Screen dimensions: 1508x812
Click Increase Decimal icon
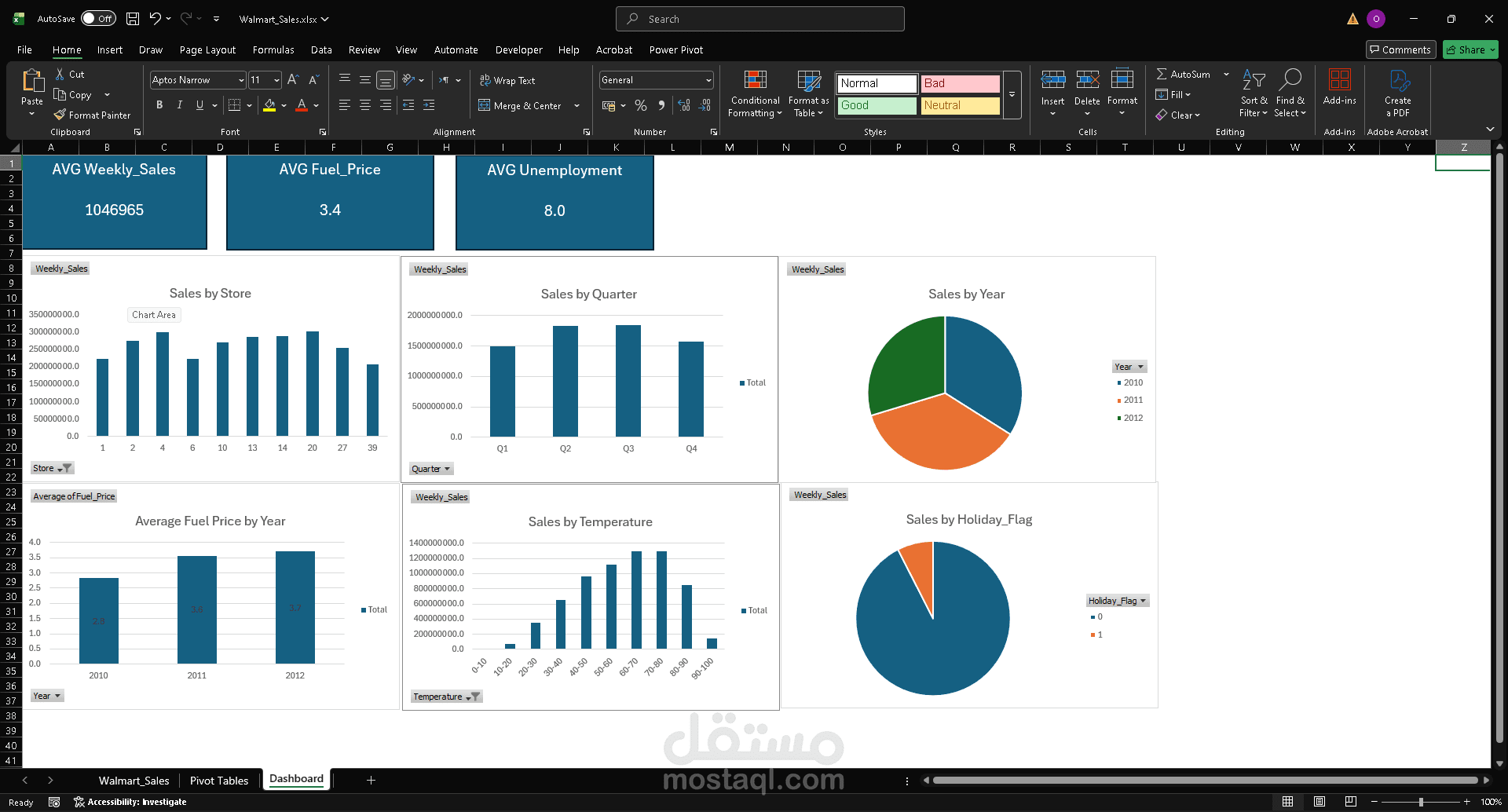tap(684, 105)
